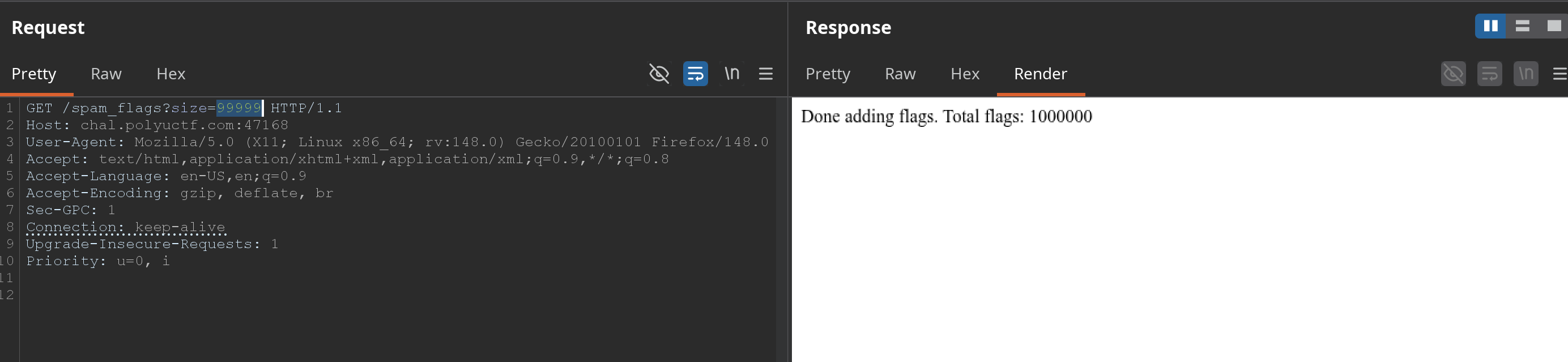Click the Request editor vertical scrollbar

click(782, 229)
